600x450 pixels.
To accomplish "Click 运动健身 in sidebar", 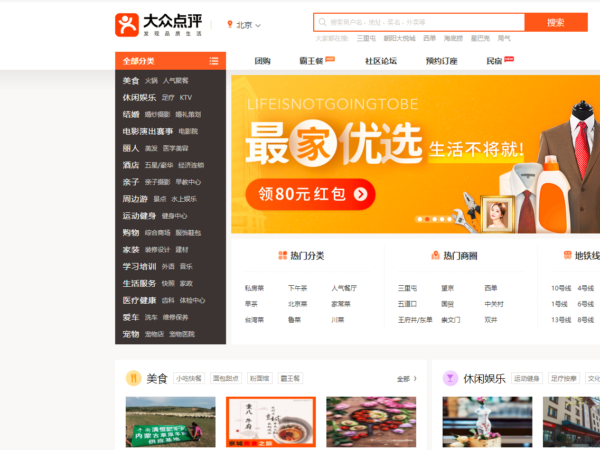I will (139, 216).
